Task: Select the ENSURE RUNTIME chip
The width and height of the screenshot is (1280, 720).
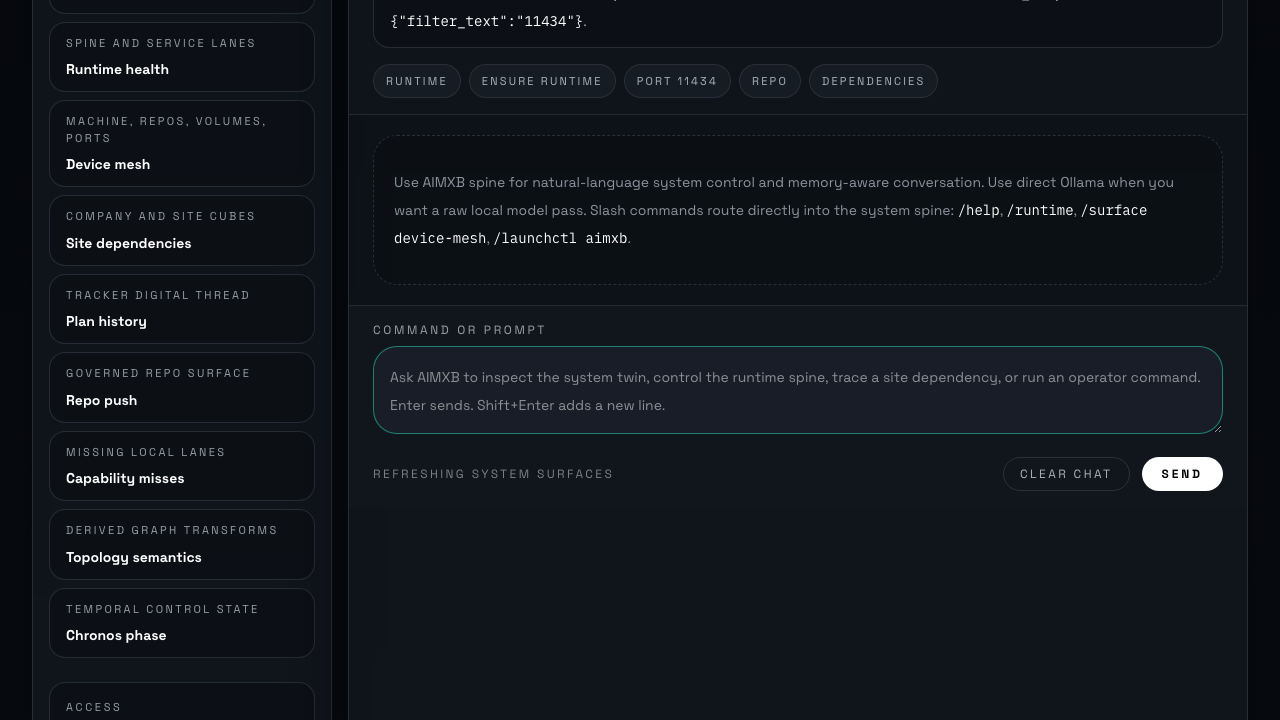Action: point(542,81)
